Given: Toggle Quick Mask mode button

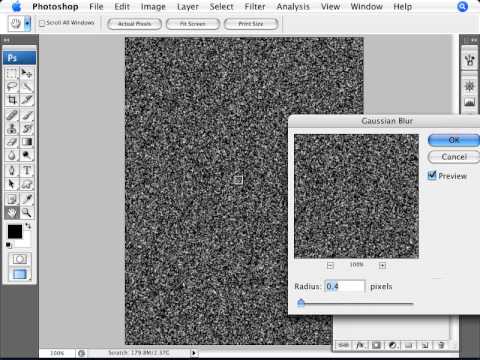Looking at the screenshot, I should tap(19, 259).
